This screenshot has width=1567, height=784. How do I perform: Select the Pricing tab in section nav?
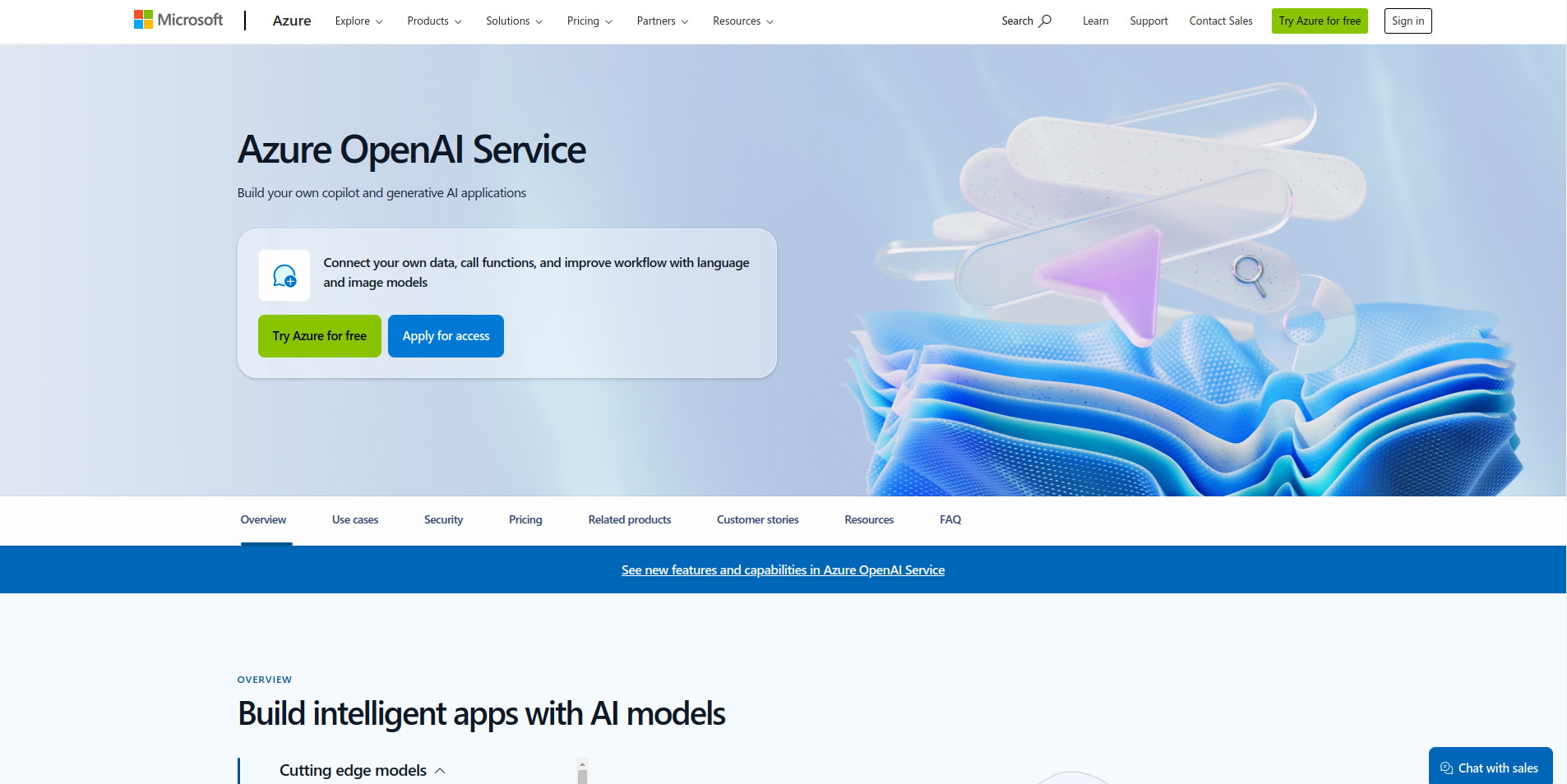point(525,520)
